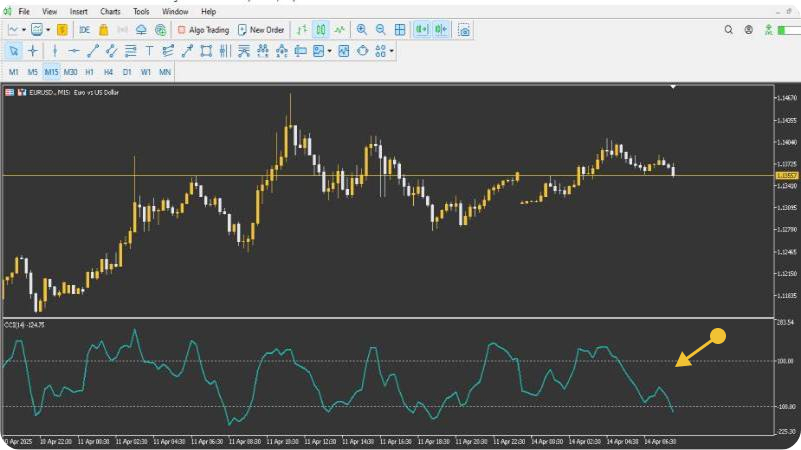
Task: Switch to the H4 timeframe
Action: (108, 72)
